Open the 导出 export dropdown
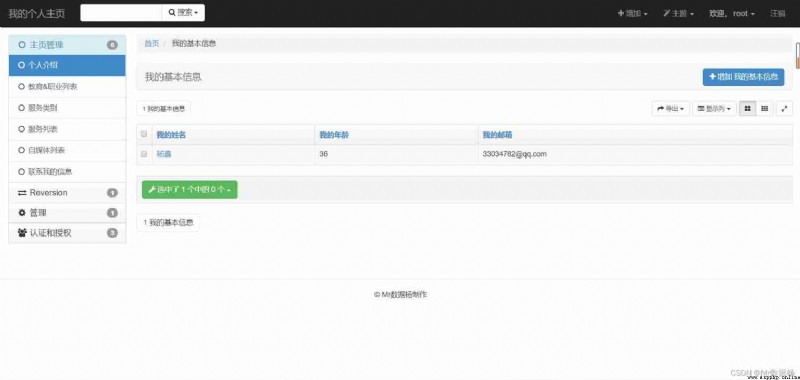800x380 pixels. click(670, 109)
